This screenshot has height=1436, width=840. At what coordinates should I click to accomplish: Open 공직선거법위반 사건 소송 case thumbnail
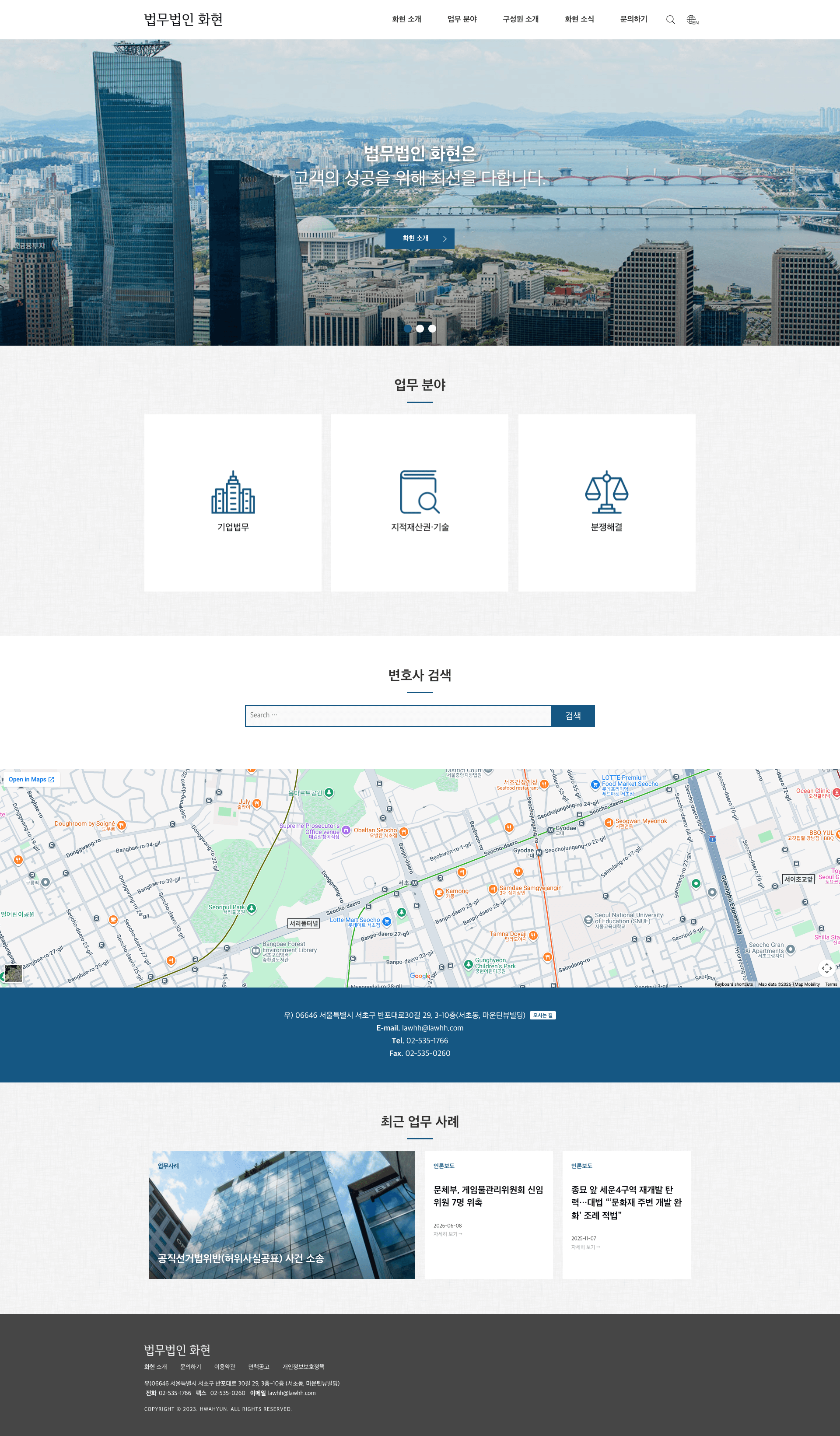pos(282,1214)
